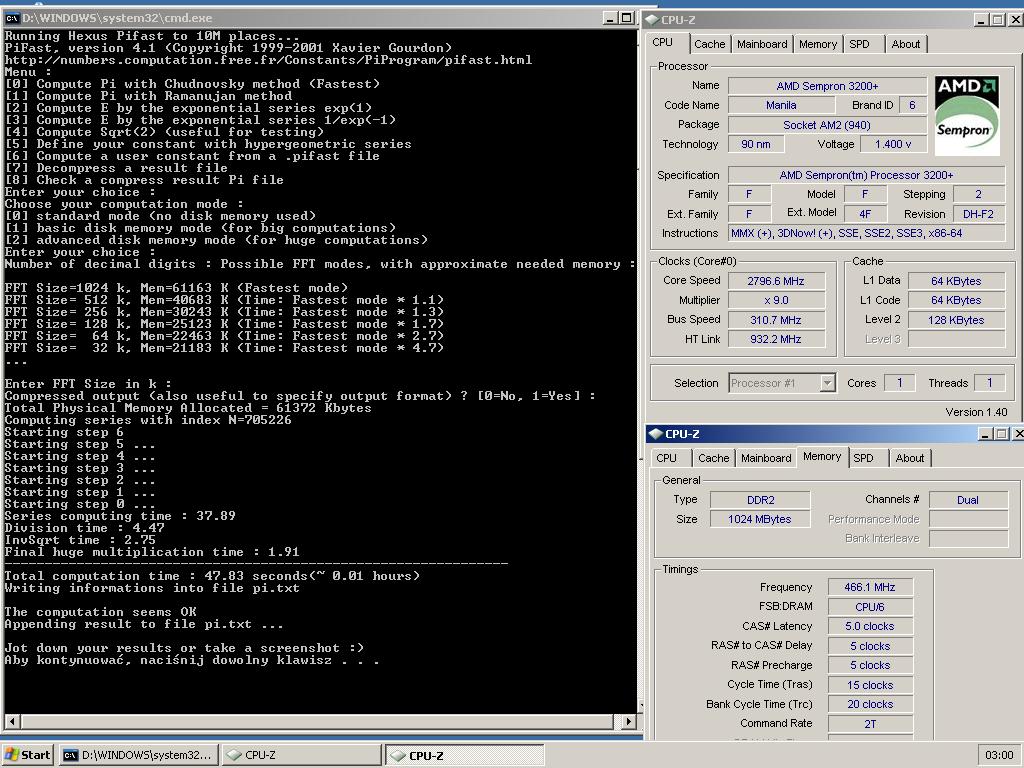Click memory Frequency value 466.1 MHz

pos(870,587)
